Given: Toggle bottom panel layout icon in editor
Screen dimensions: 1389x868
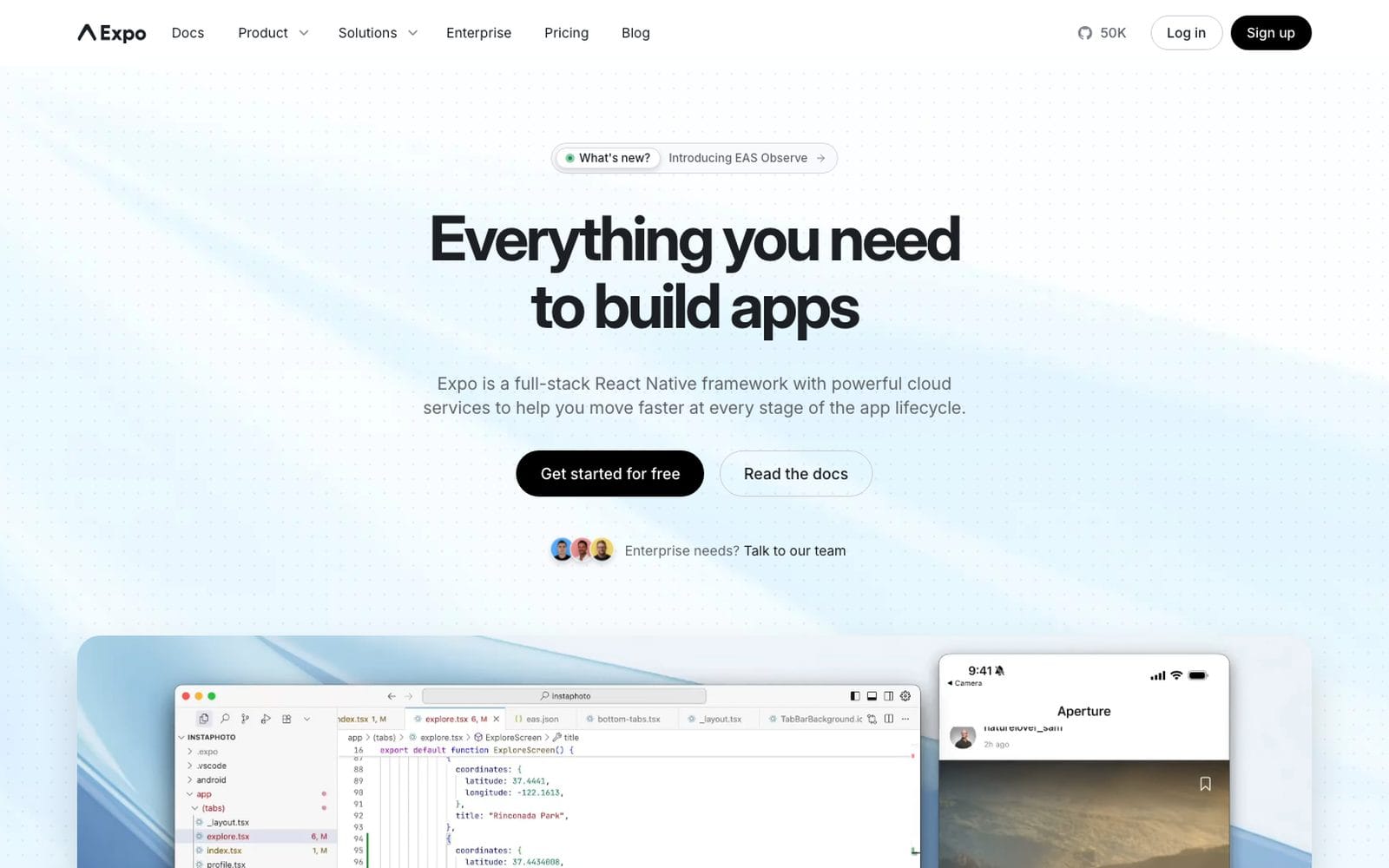Looking at the screenshot, I should (872, 696).
